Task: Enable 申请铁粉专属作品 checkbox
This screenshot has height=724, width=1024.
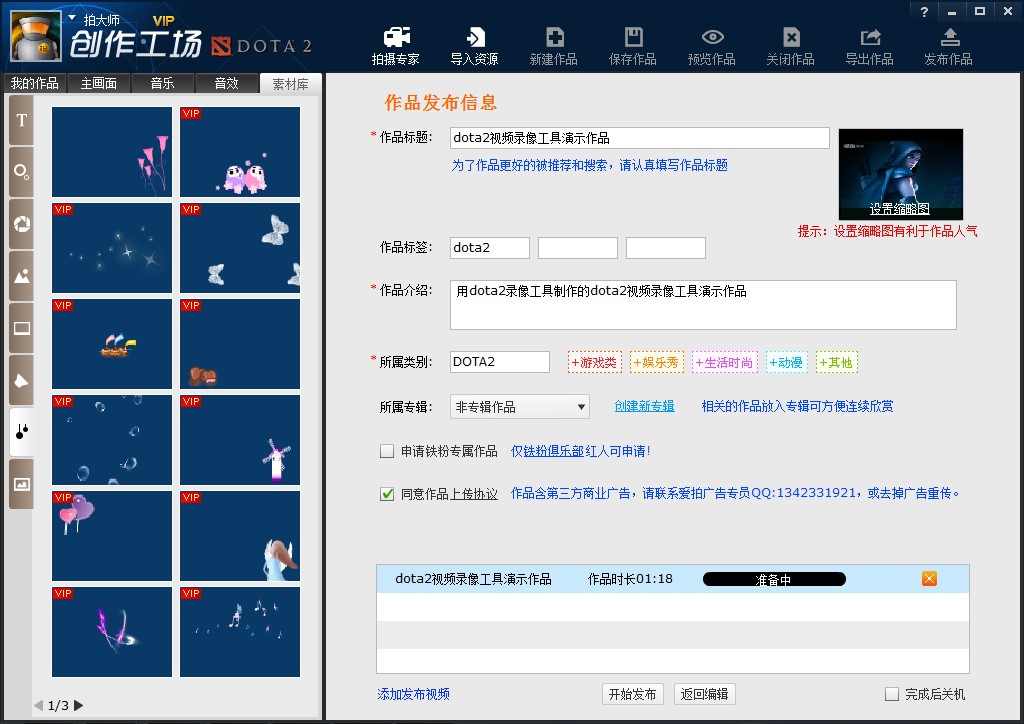Action: (x=387, y=451)
